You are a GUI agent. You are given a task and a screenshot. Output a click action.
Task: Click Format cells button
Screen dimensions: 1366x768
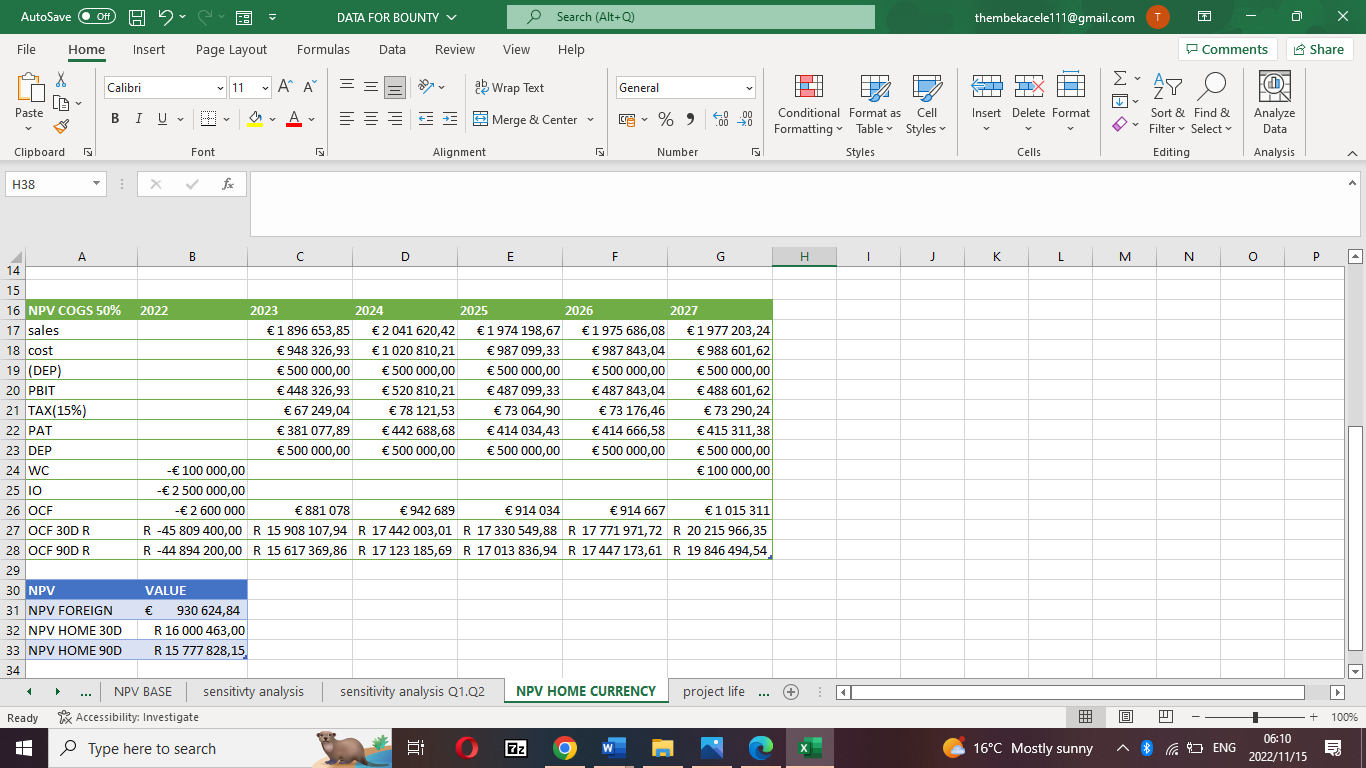pos(1070,104)
